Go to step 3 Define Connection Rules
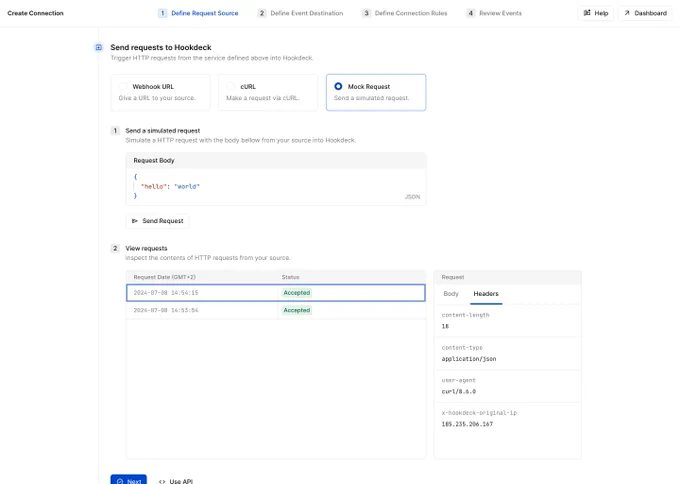This screenshot has height=484, width=680. click(405, 13)
